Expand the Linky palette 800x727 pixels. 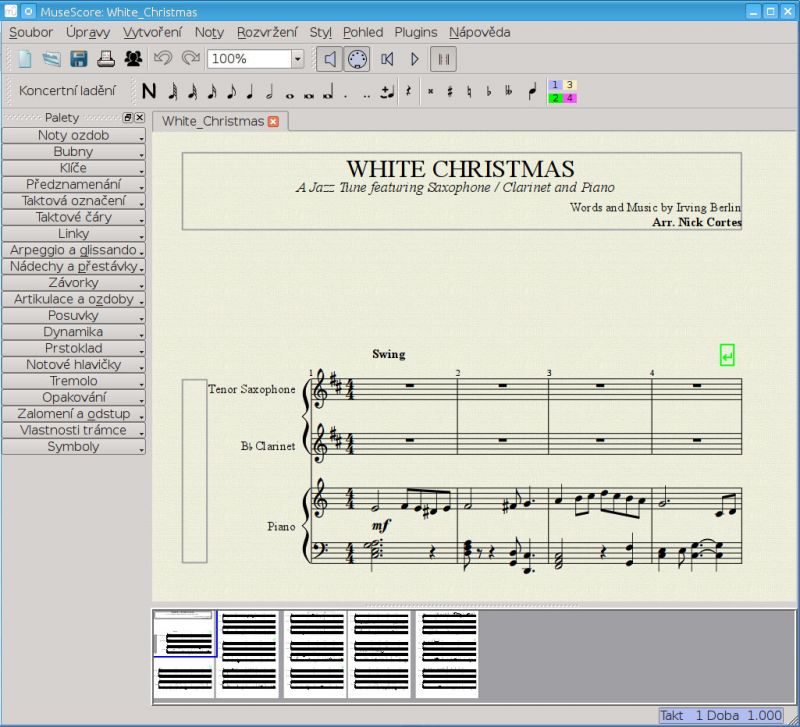(73, 233)
